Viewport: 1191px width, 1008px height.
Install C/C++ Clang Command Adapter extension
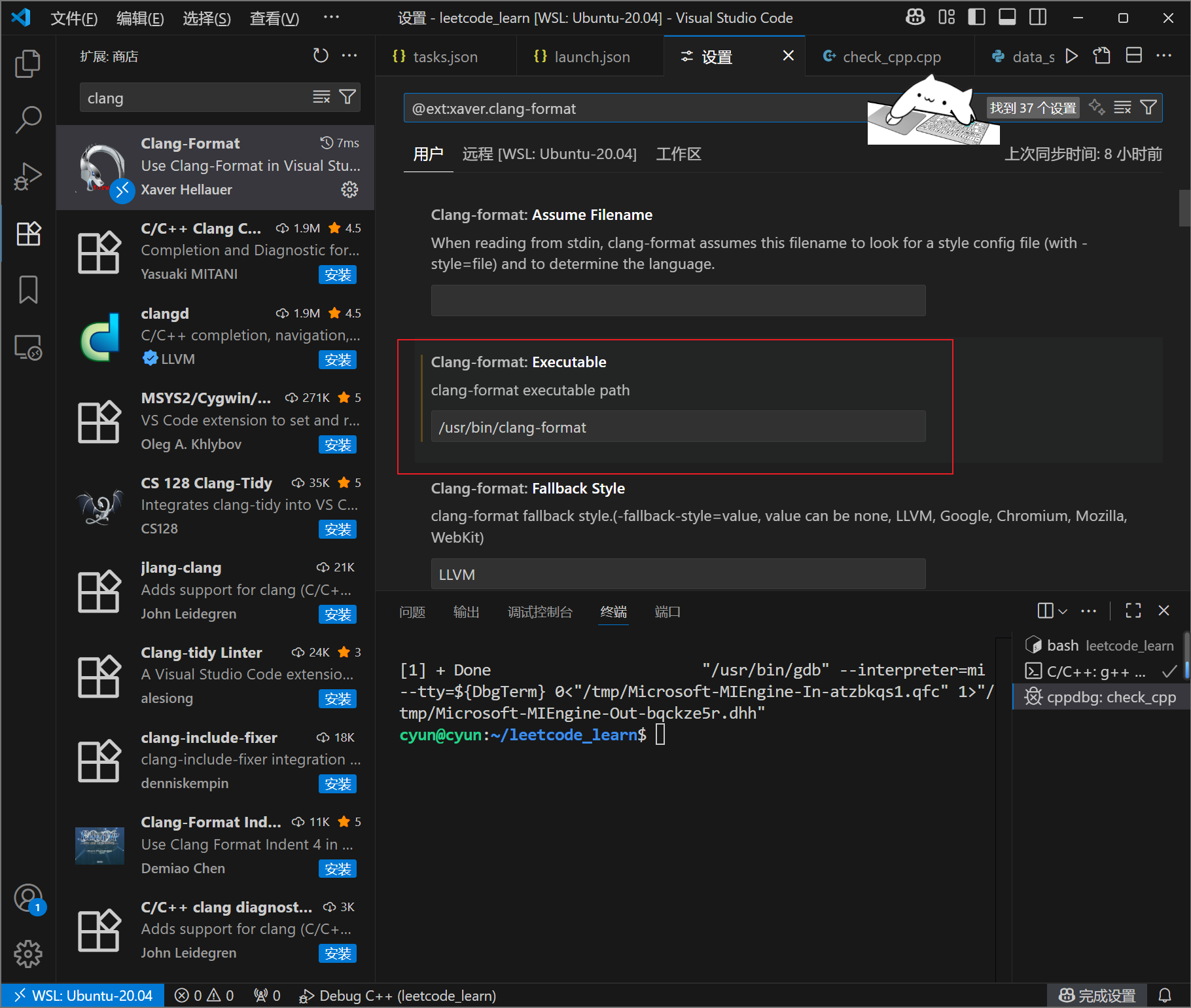click(x=338, y=275)
